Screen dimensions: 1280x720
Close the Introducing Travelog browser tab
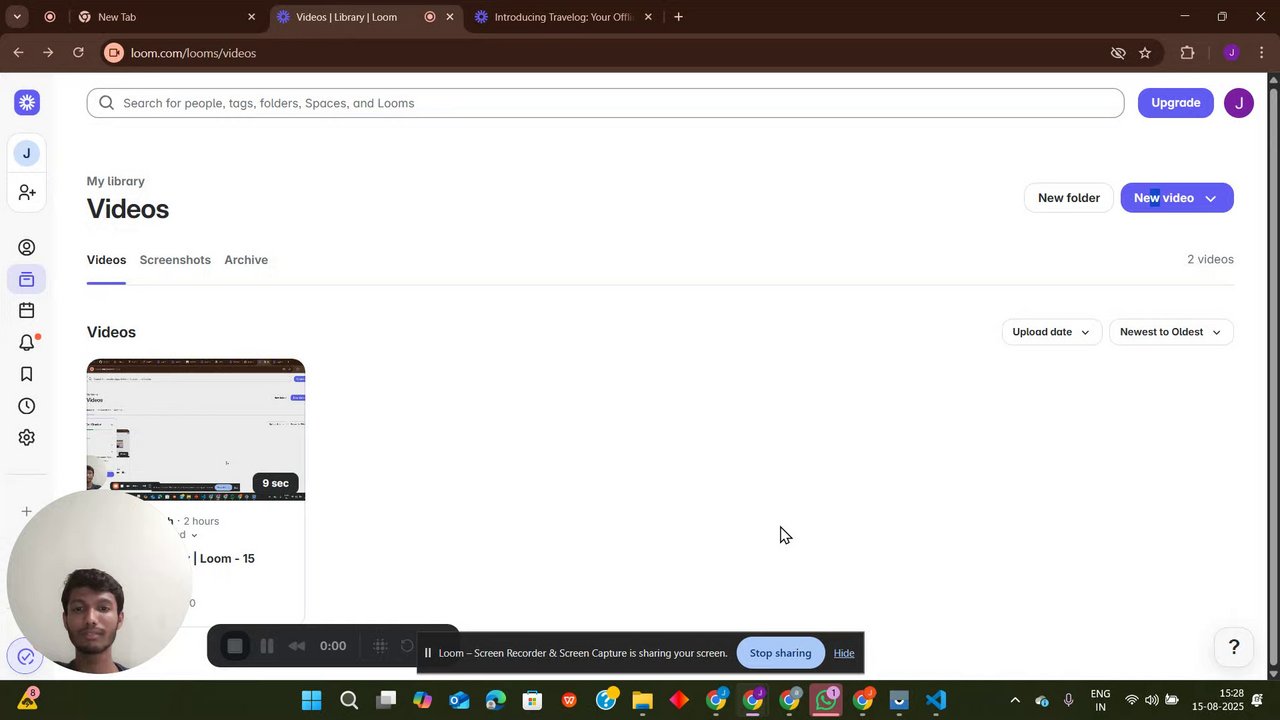(648, 17)
